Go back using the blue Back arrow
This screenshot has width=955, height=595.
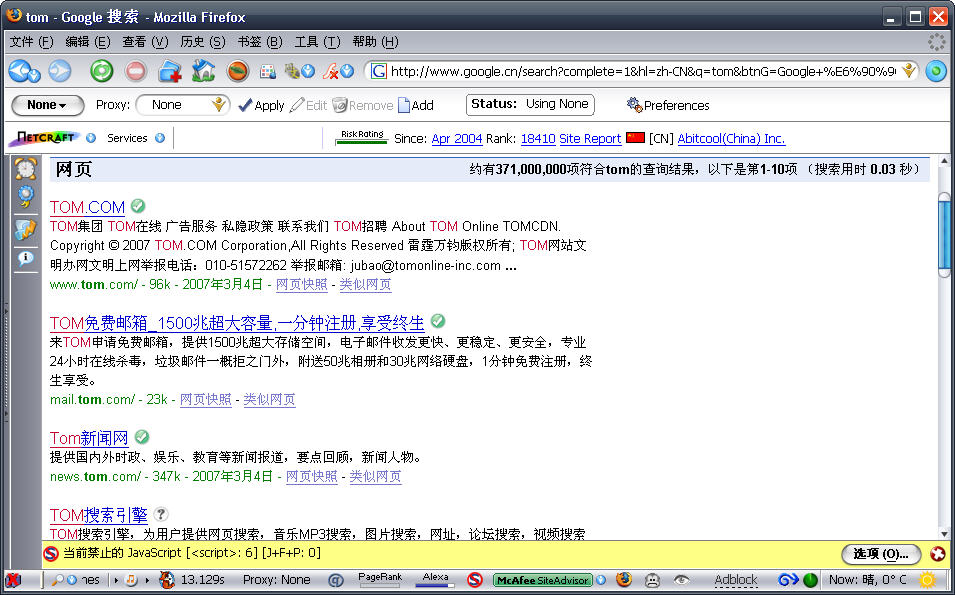(20, 71)
